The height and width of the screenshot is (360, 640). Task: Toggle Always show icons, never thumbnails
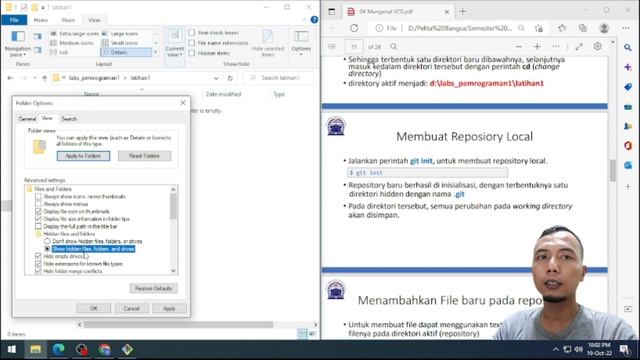[38, 196]
